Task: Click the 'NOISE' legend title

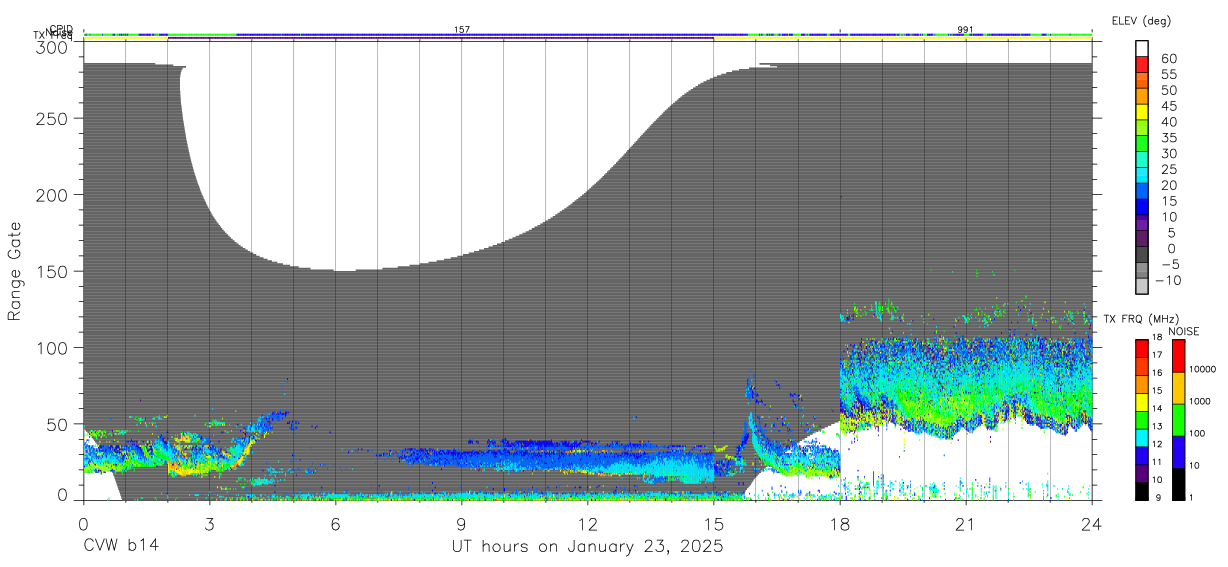Action: pyautogui.click(x=1185, y=331)
